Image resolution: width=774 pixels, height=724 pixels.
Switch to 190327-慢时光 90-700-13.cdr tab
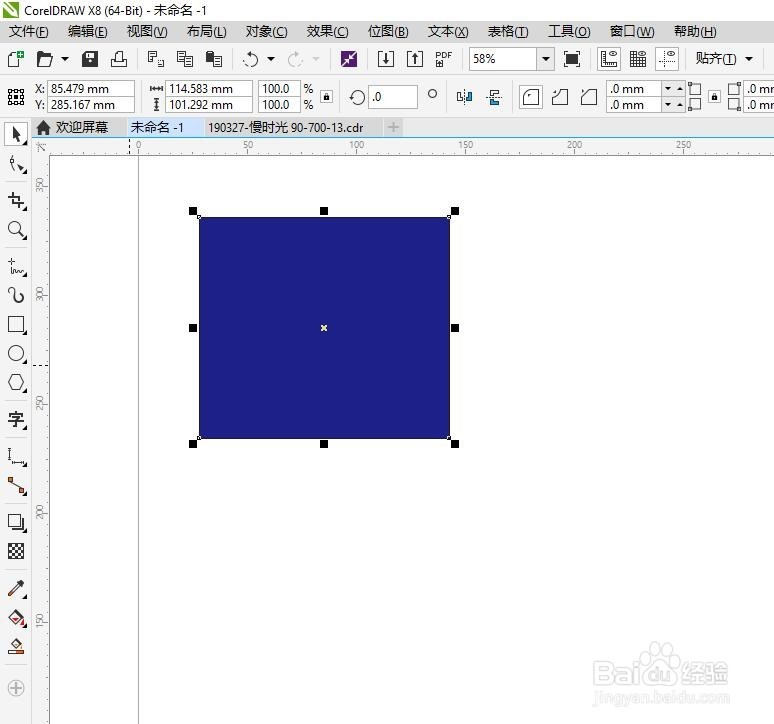[x=285, y=127]
